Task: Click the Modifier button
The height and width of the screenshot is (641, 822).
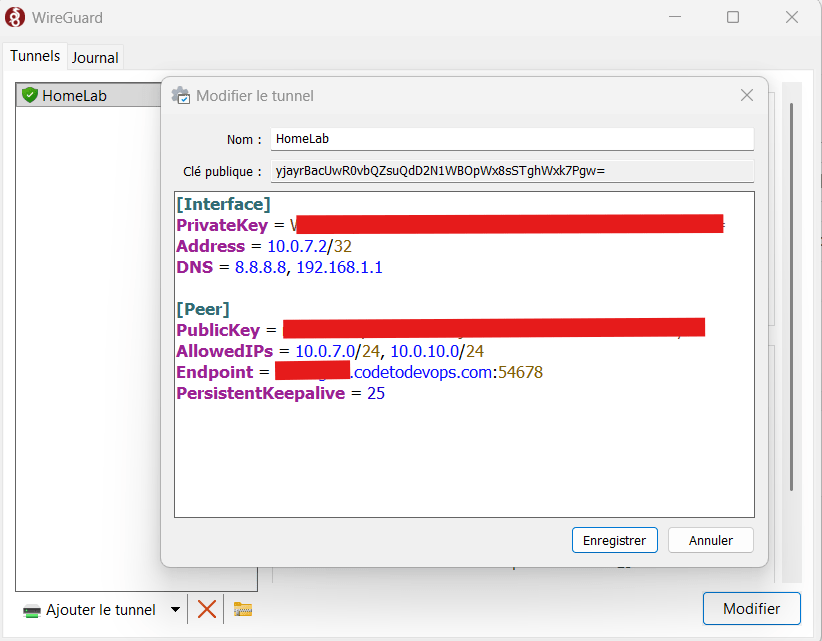Action: tap(751, 609)
